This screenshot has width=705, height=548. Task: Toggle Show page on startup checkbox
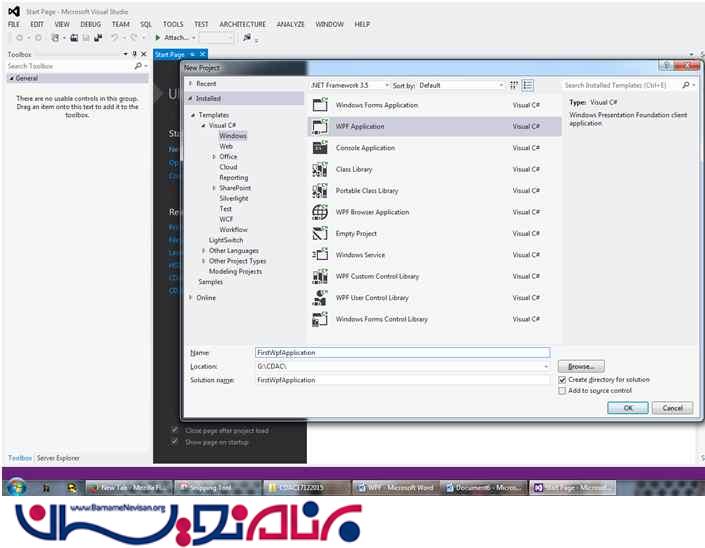175,442
